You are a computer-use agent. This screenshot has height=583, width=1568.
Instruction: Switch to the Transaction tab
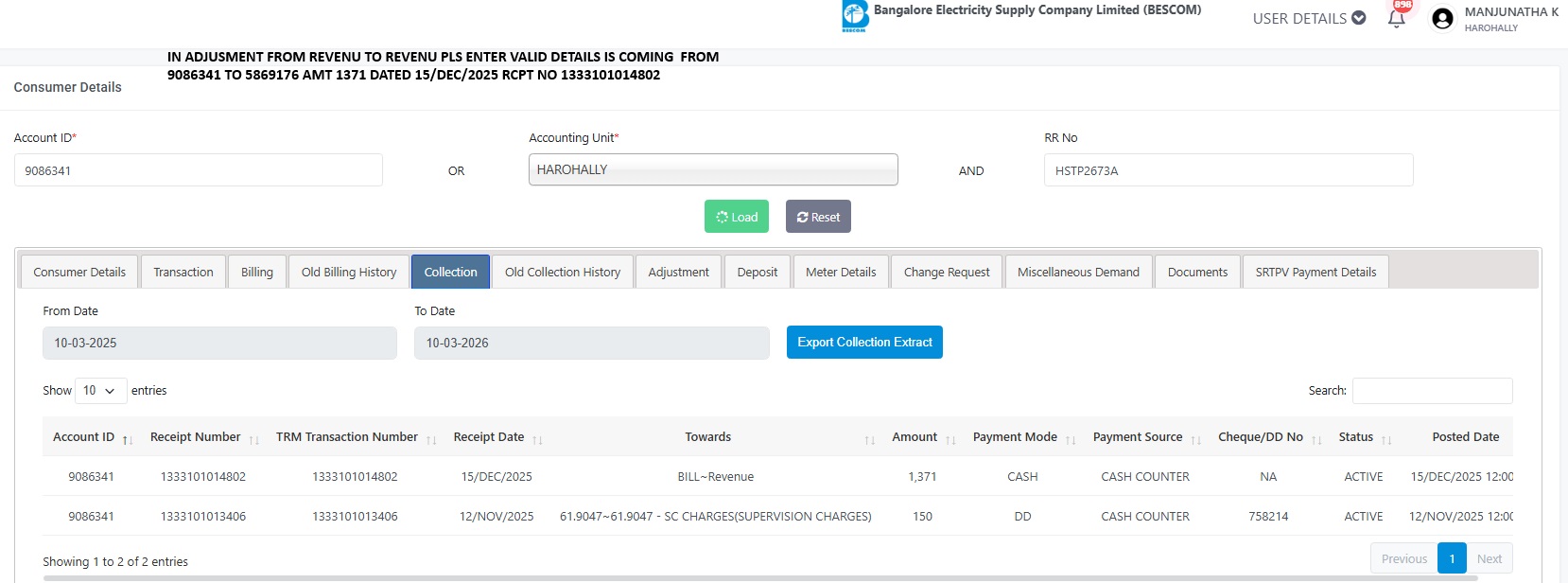pyautogui.click(x=183, y=272)
